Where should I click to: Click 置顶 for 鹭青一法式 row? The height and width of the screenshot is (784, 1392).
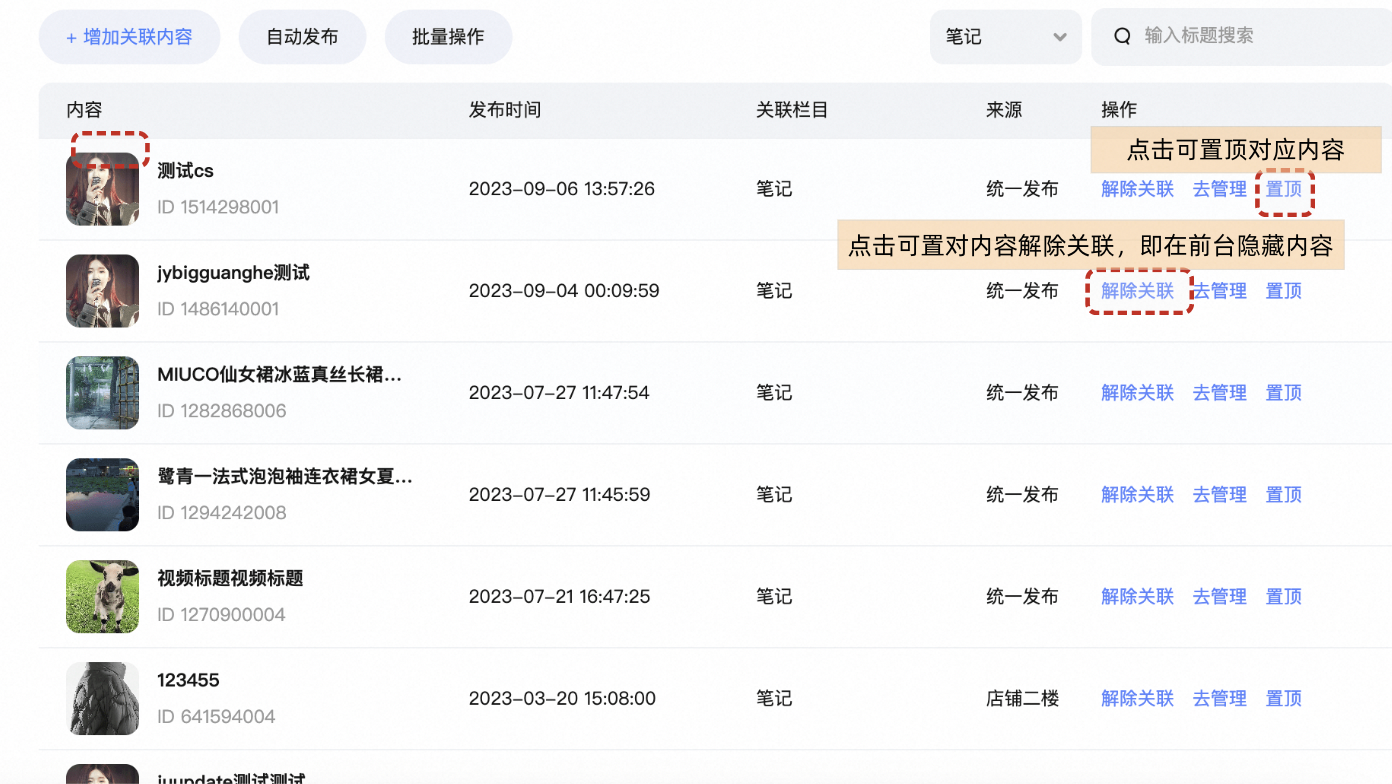click(x=1284, y=495)
